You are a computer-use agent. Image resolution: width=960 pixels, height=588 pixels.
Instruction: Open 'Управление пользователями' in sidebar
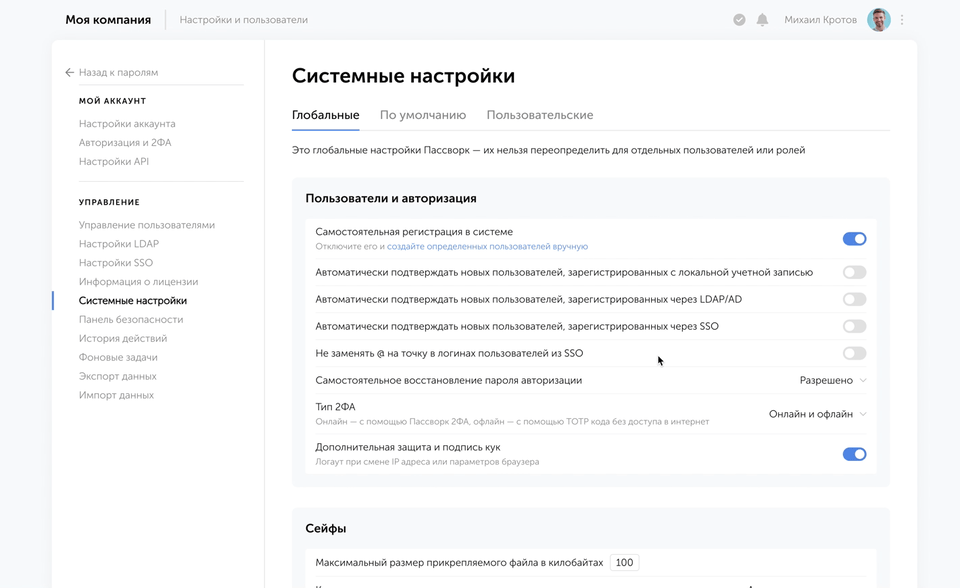(x=147, y=225)
